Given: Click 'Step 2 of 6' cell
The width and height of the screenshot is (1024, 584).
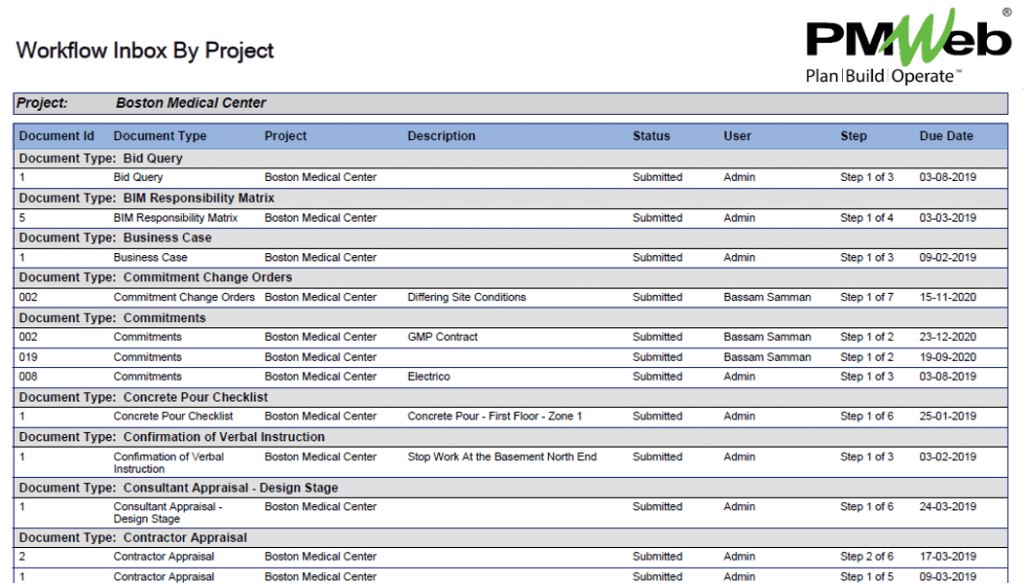Looking at the screenshot, I should point(867,557).
